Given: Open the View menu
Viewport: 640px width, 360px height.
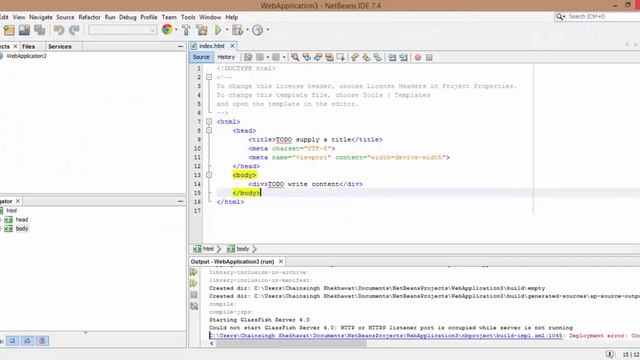Looking at the screenshot, I should (x=19, y=17).
